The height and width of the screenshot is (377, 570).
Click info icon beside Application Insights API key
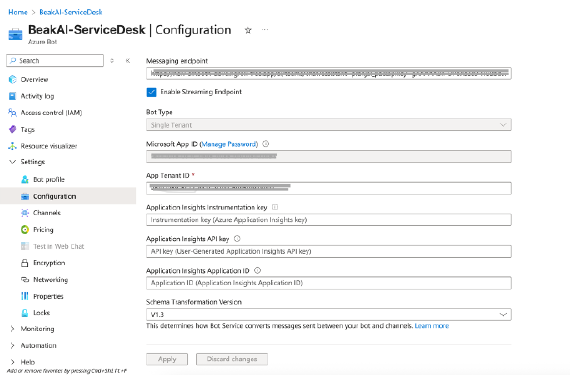pos(237,239)
